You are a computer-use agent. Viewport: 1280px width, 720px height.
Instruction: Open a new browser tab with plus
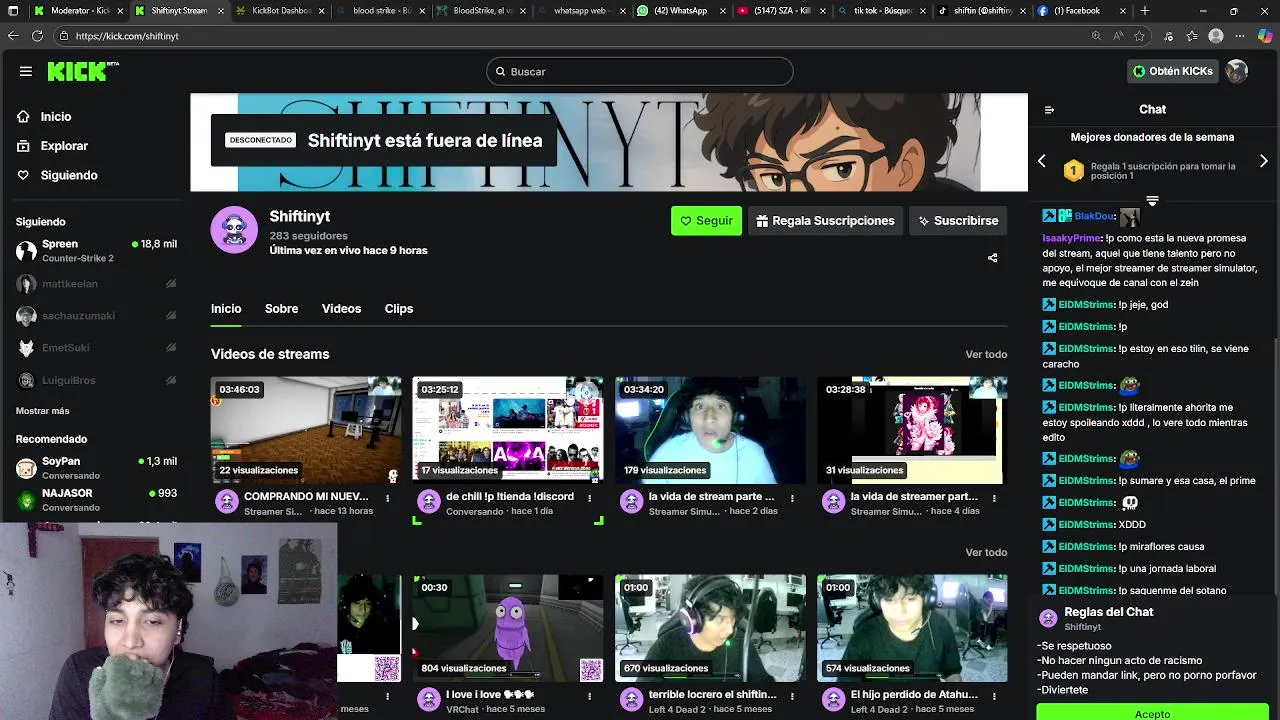click(1145, 11)
